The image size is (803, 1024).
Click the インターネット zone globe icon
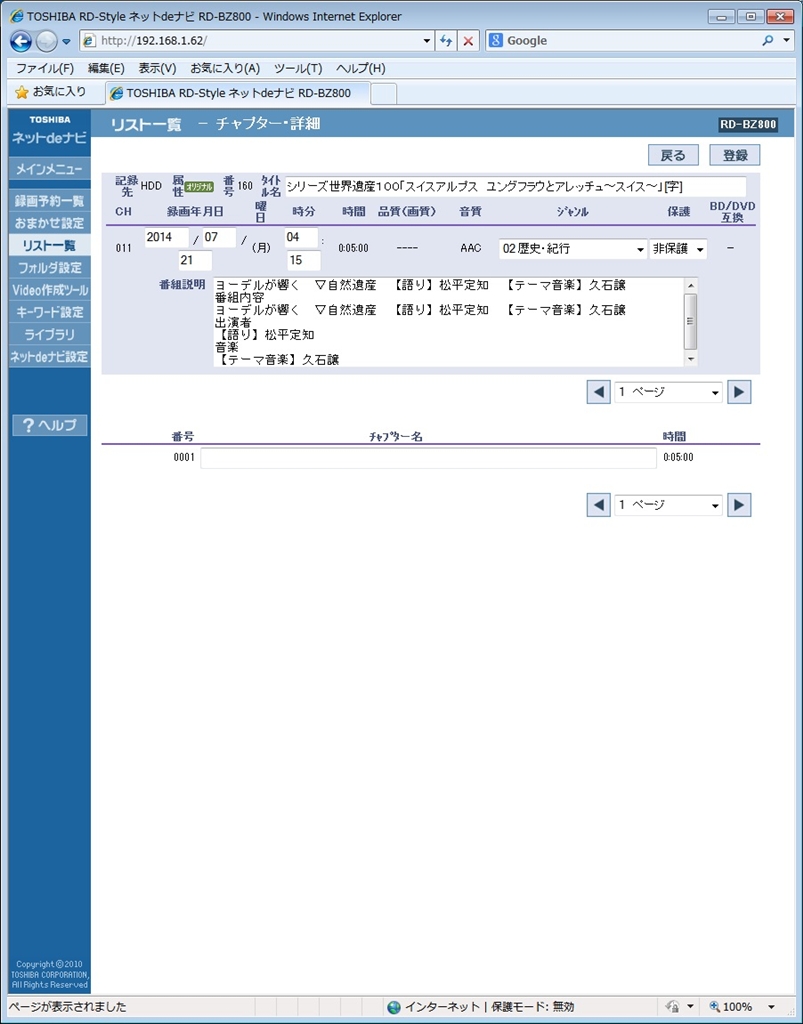394,1007
